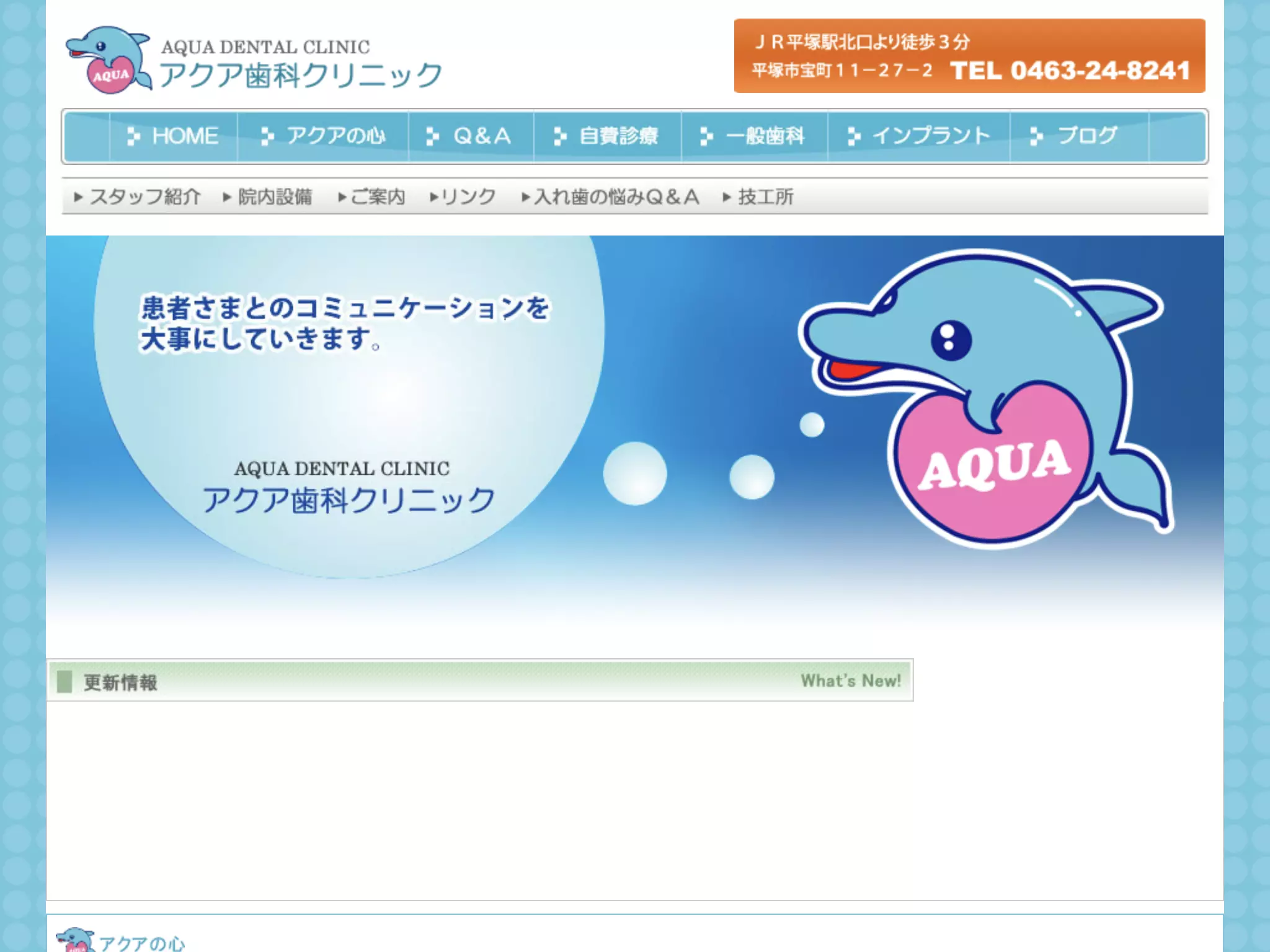This screenshot has width=1270, height=952.
Task: Open the アクアの心 menu item
Action: click(323, 136)
